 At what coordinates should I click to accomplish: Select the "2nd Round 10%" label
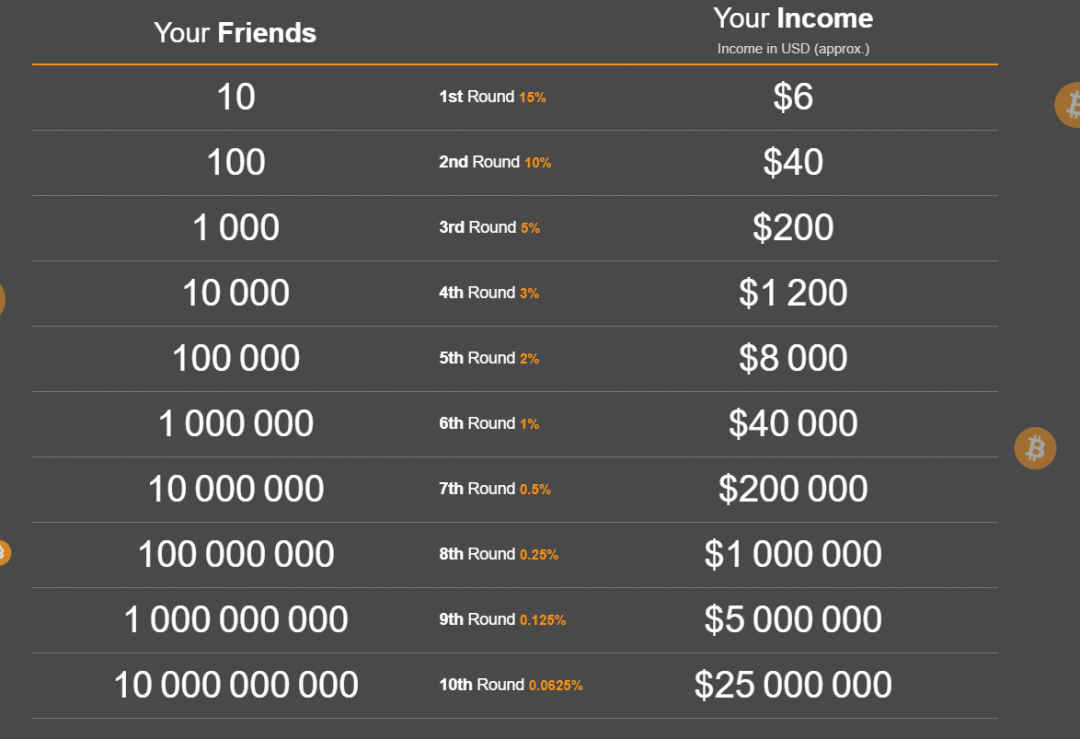[495, 162]
